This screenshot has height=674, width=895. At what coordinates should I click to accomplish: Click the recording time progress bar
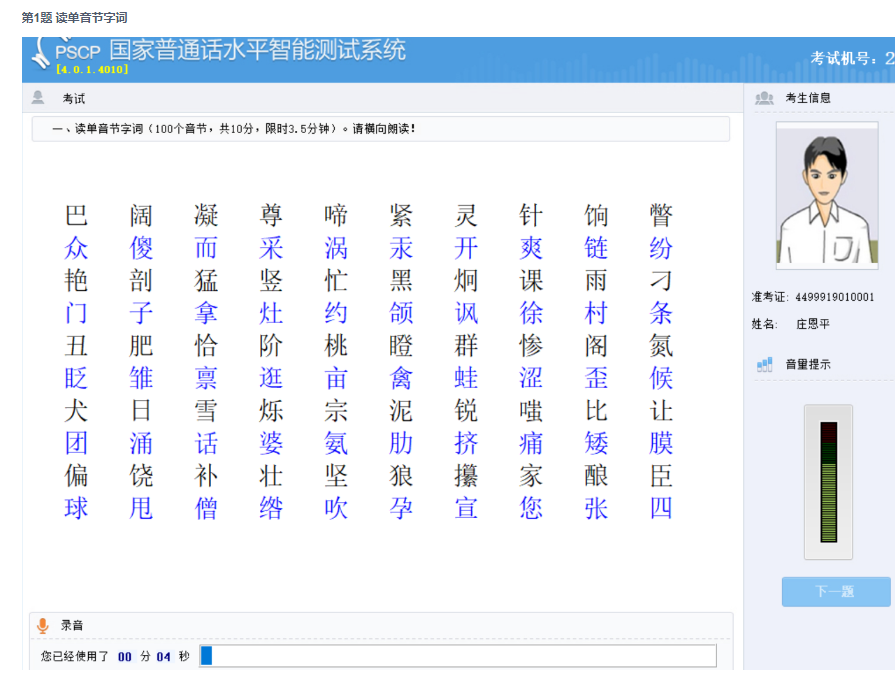[458, 656]
